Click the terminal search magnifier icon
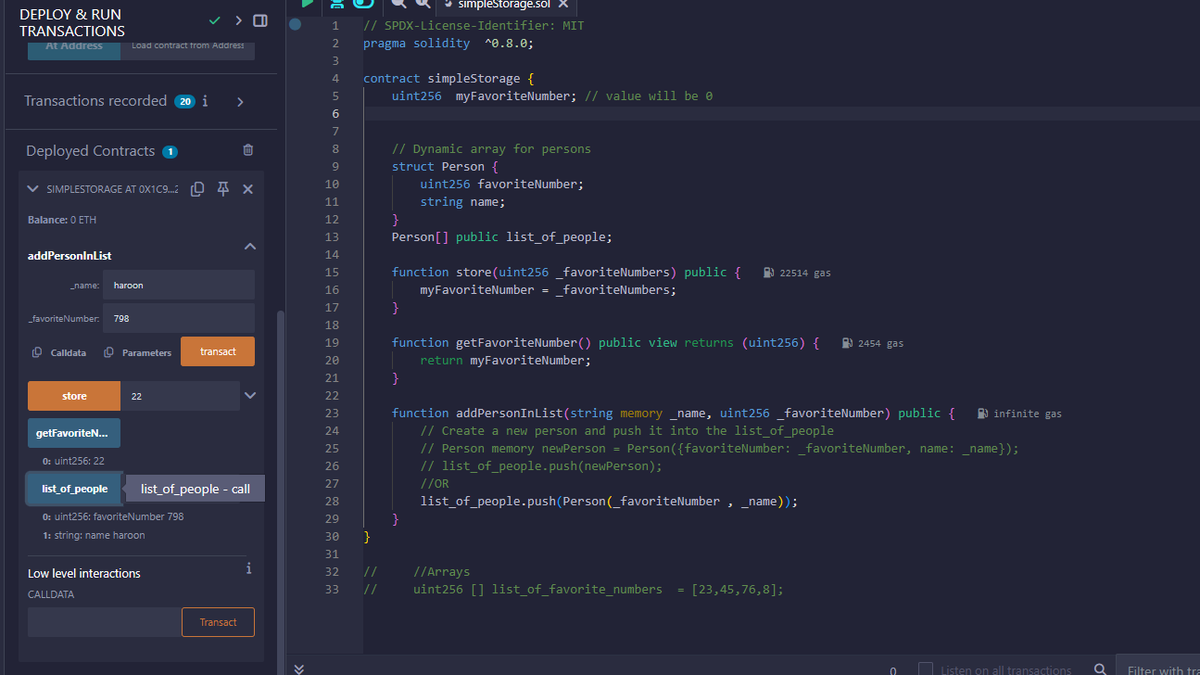The width and height of the screenshot is (1200, 675). [x=1100, y=668]
